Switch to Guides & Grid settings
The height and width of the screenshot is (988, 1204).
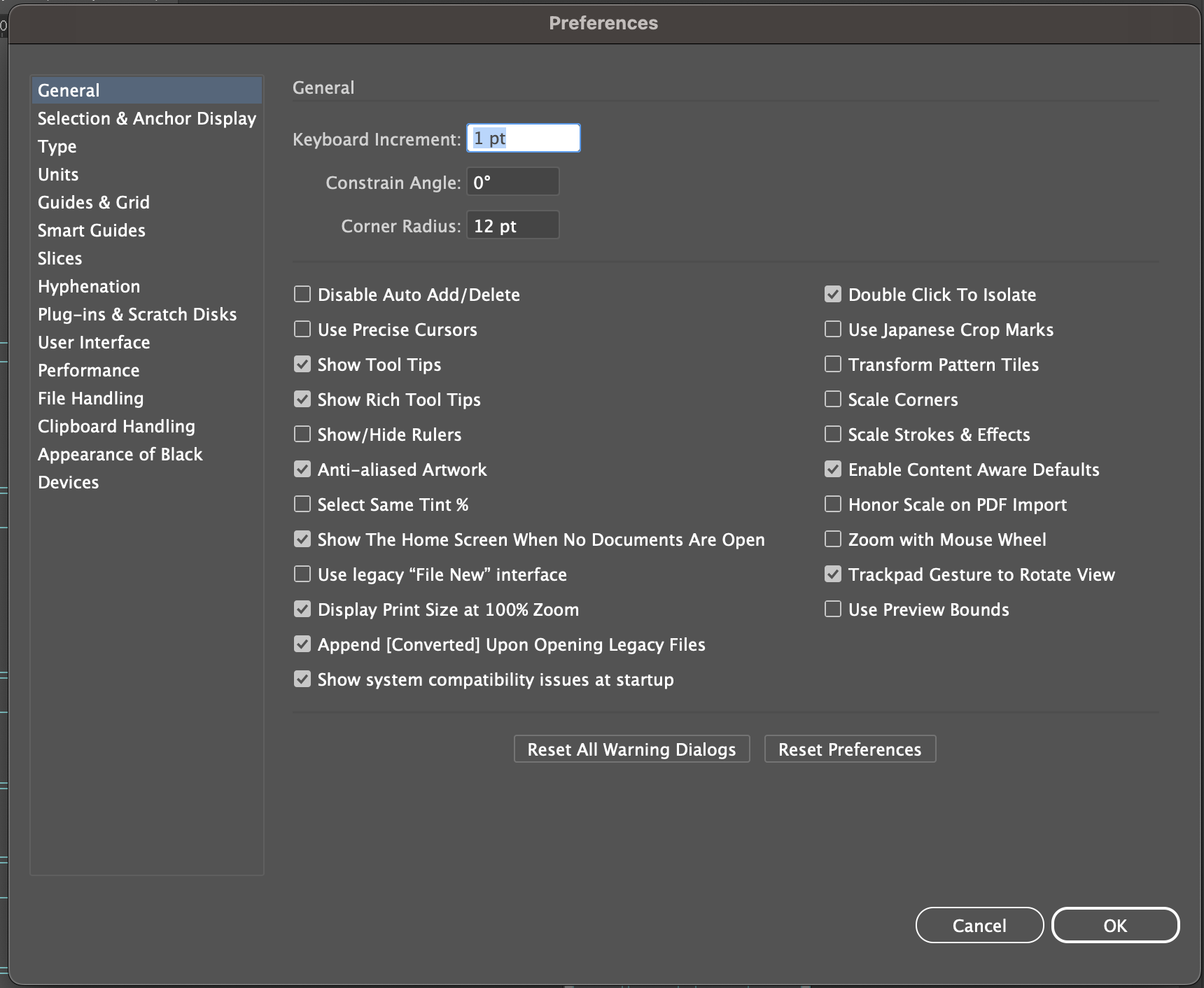93,202
